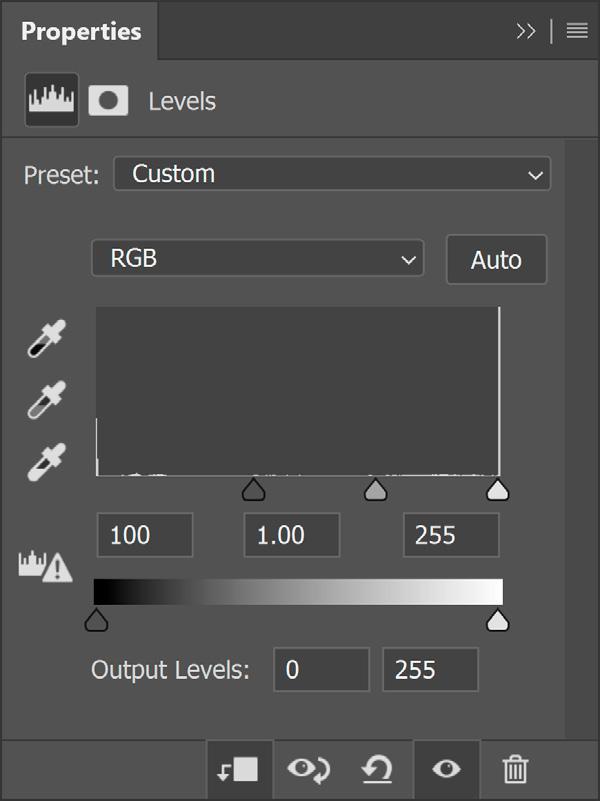Open the RGB channel dropdown
Image resolution: width=600 pixels, height=801 pixels.
(257, 258)
